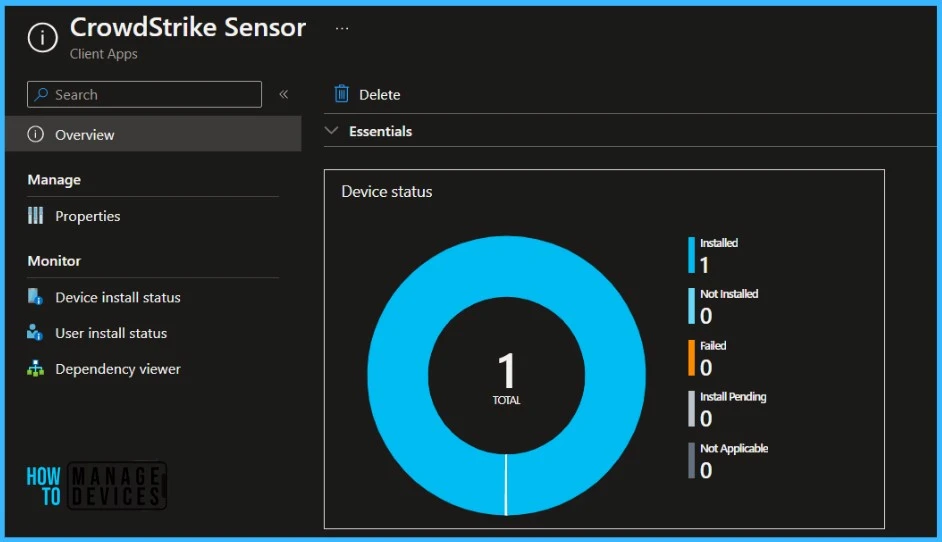Click the Installed legend label

pyautogui.click(x=719, y=243)
